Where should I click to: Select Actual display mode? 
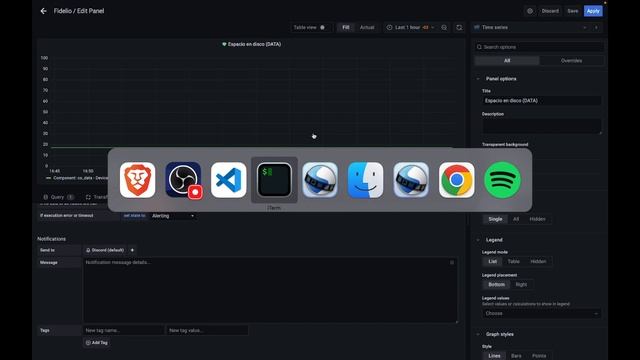point(367,27)
